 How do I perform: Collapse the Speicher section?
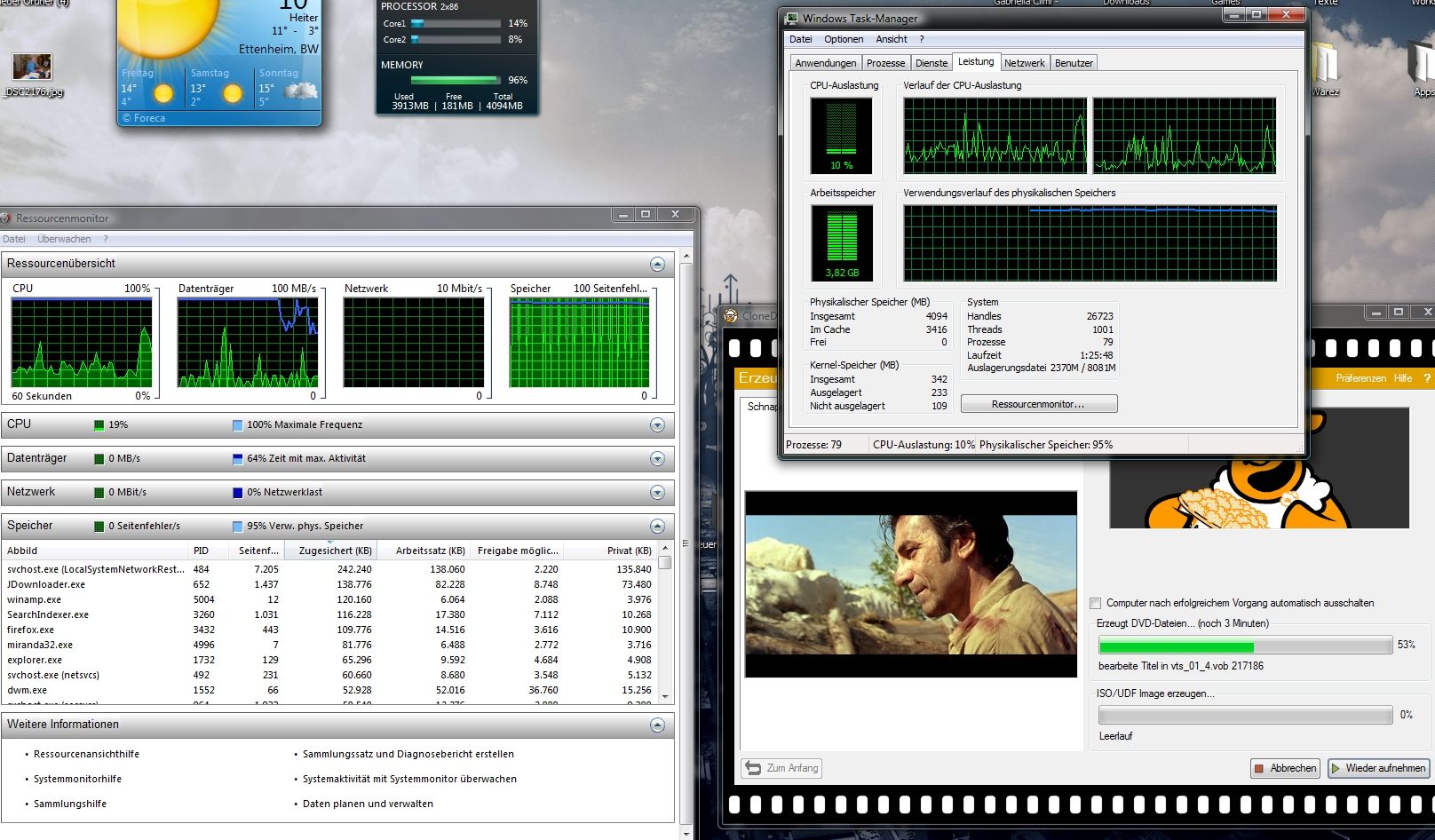point(657,527)
